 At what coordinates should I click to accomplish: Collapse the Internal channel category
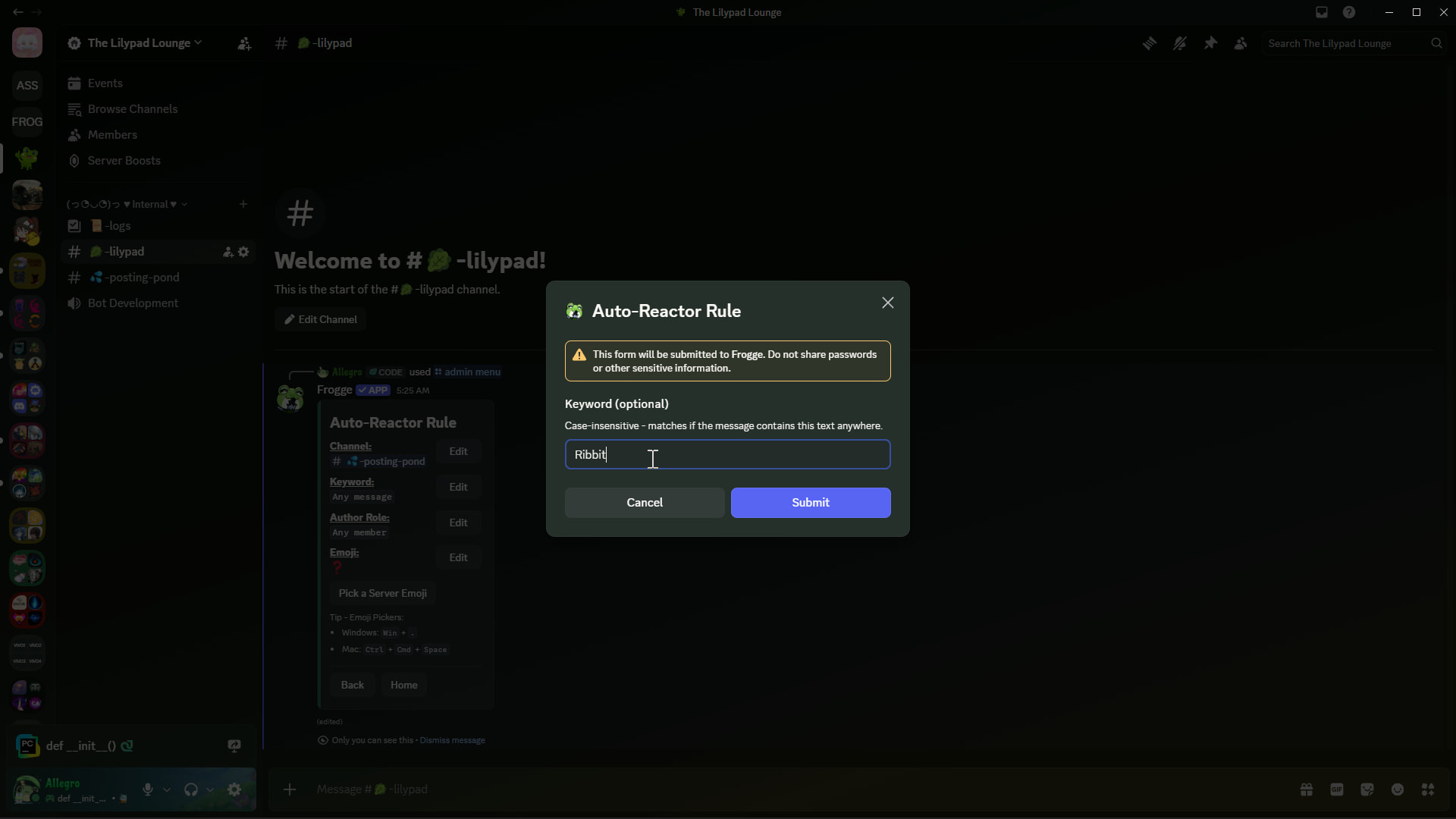[x=127, y=204]
